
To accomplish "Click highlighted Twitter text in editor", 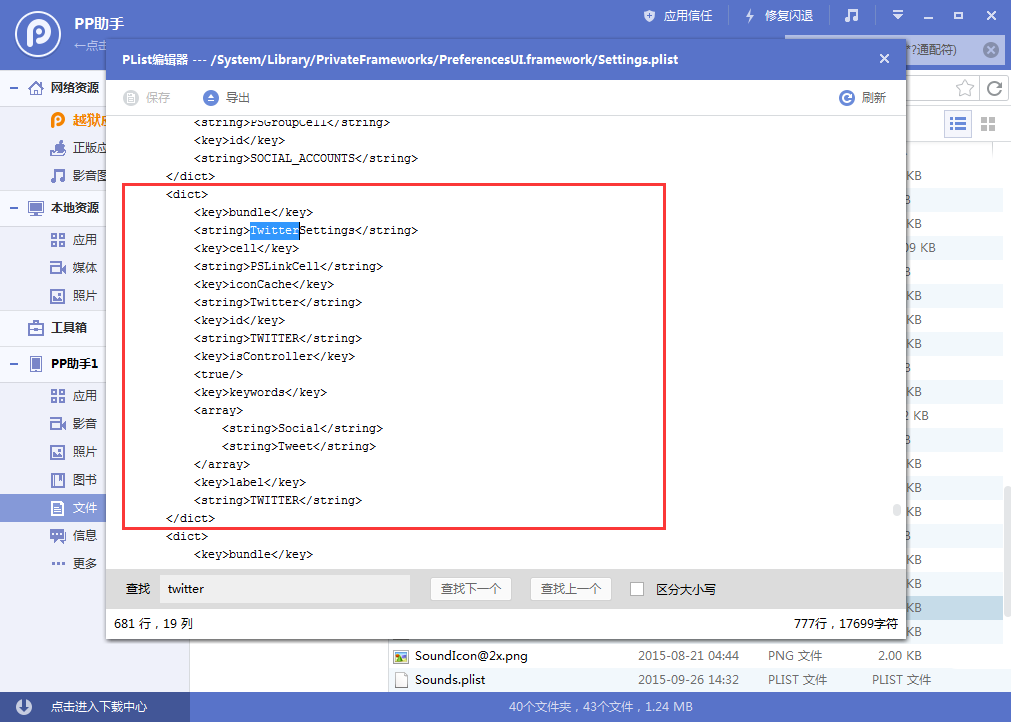I will pos(274,230).
